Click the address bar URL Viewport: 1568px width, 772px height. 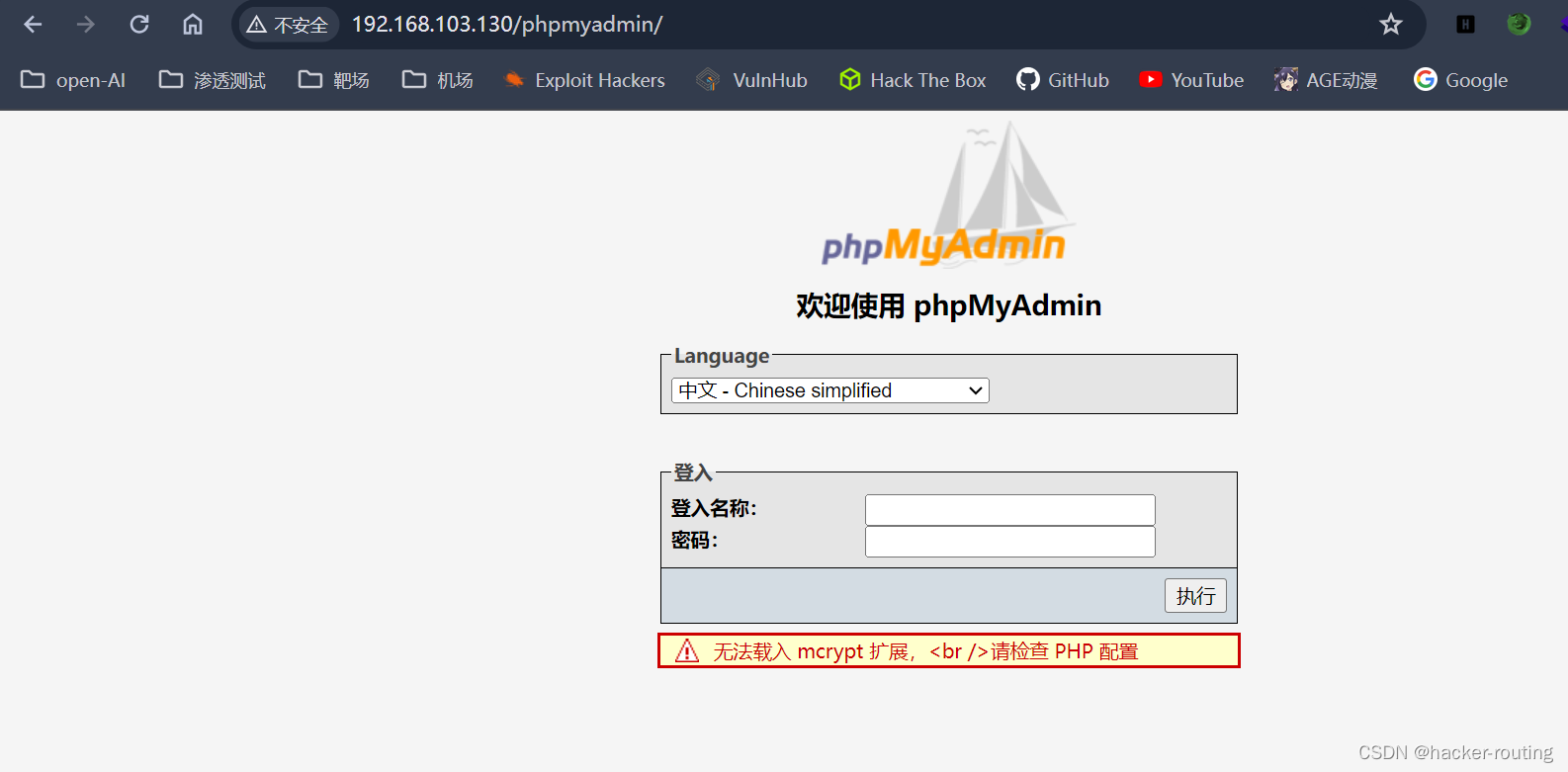click(507, 25)
